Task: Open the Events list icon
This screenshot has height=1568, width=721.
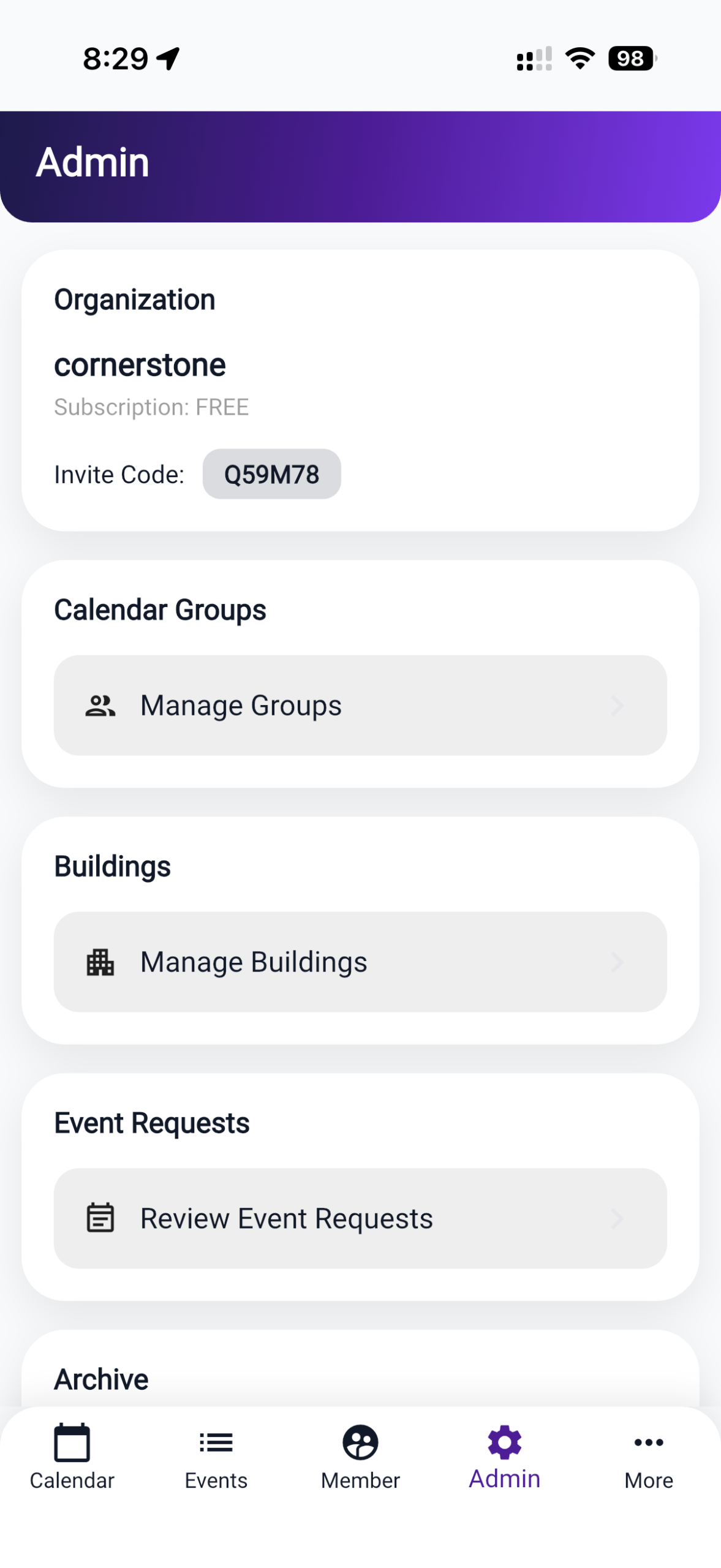Action: point(216,1442)
